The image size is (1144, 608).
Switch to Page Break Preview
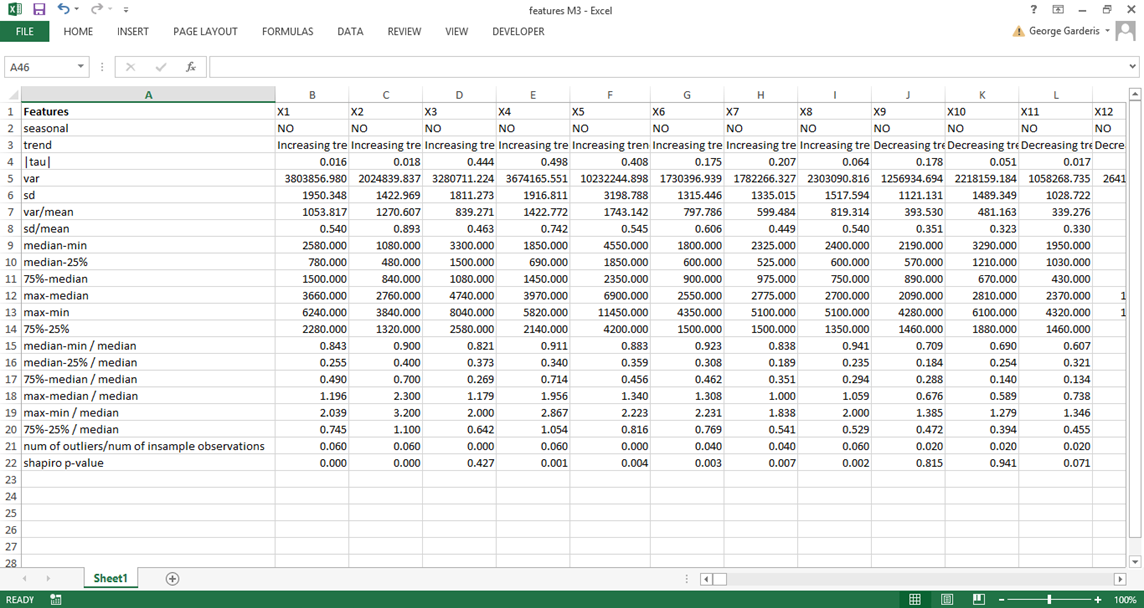click(979, 599)
